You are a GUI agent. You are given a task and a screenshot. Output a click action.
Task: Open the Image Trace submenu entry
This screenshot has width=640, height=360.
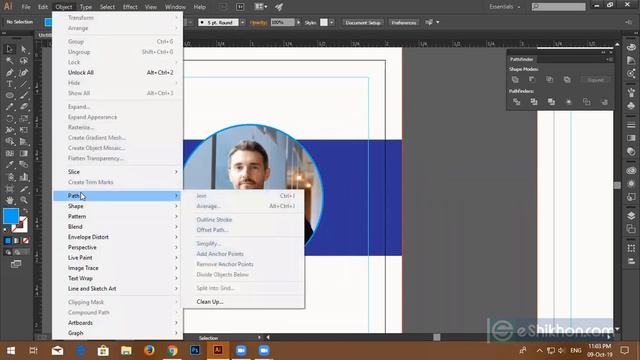coord(118,268)
